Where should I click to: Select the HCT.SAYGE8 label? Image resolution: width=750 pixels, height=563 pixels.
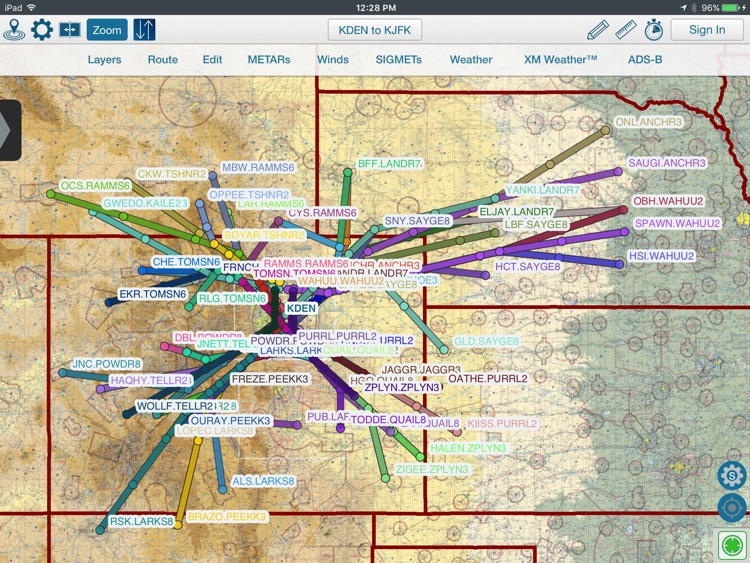(x=528, y=266)
